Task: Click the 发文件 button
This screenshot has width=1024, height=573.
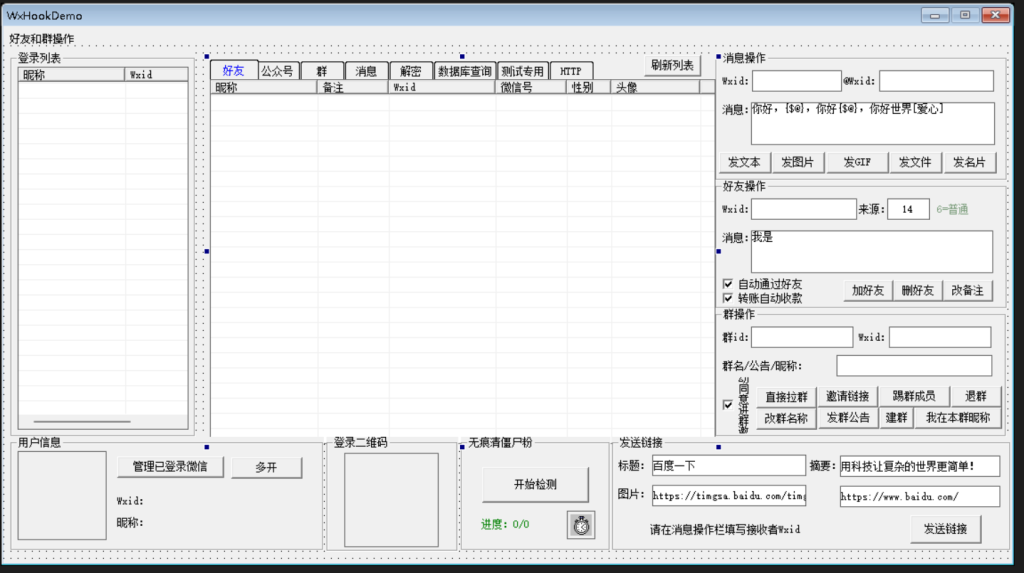Action: click(x=915, y=162)
